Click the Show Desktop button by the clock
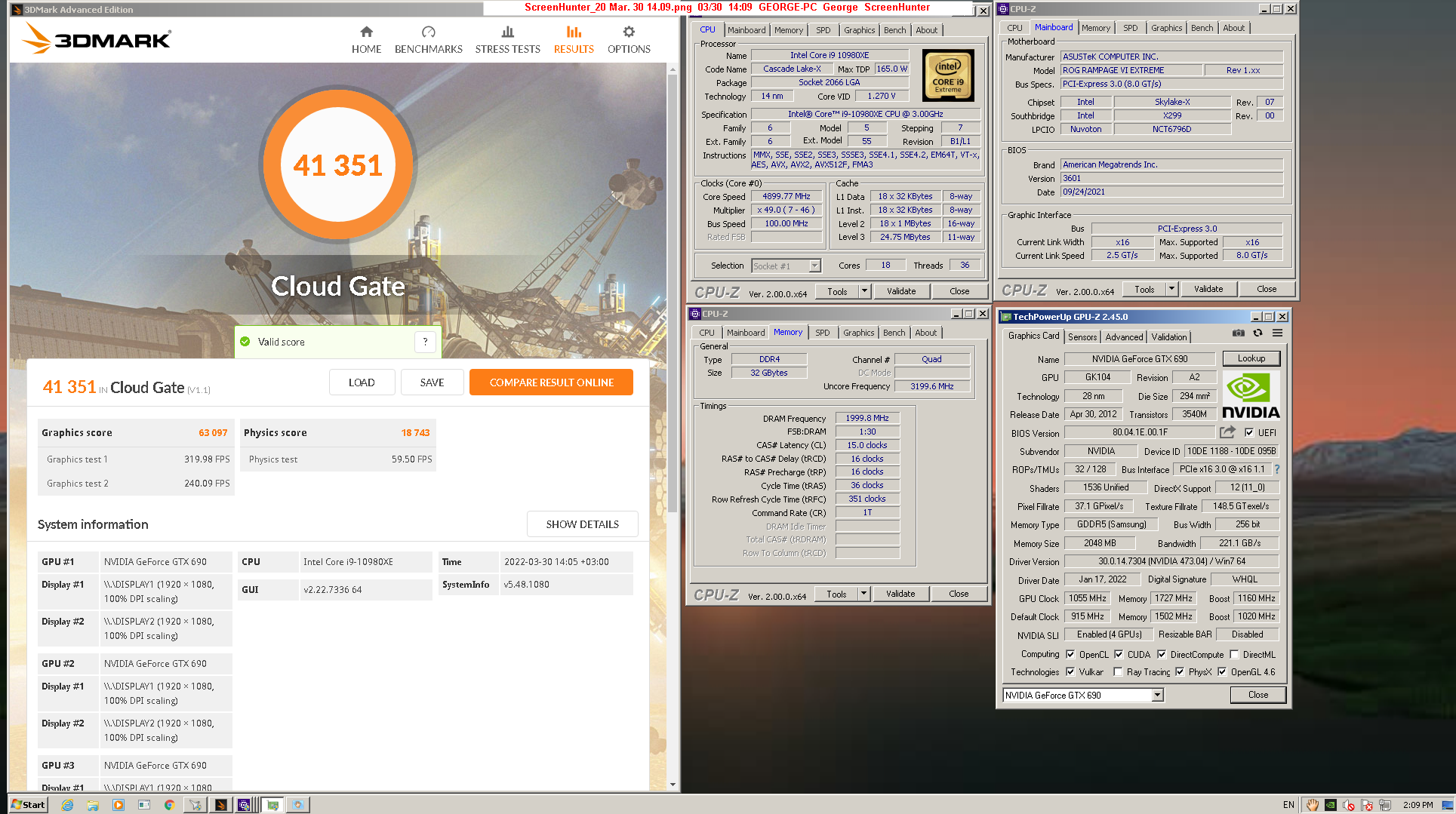Image resolution: width=1456 pixels, height=814 pixels. pyautogui.click(x=1447, y=805)
